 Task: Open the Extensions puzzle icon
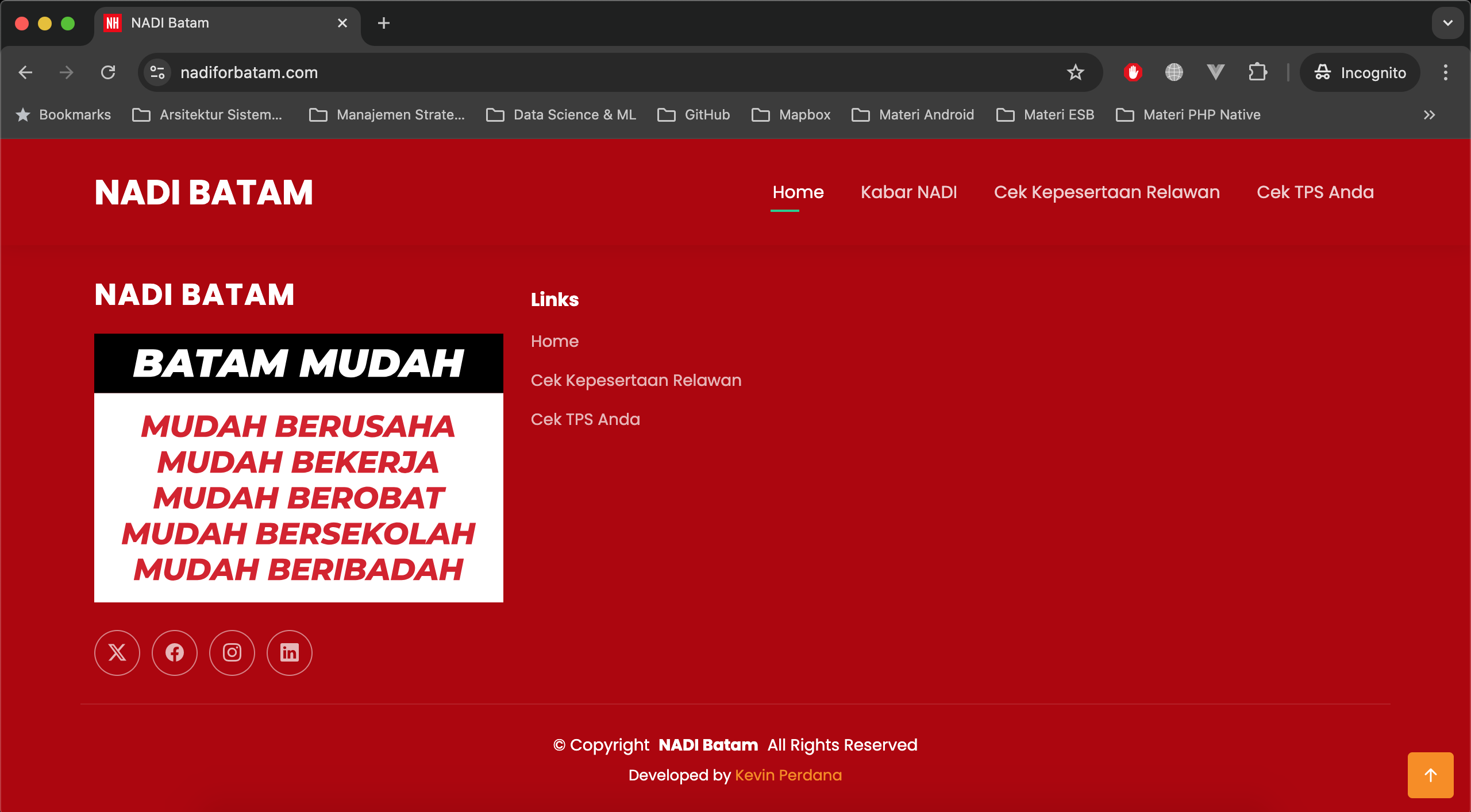click(x=1257, y=72)
